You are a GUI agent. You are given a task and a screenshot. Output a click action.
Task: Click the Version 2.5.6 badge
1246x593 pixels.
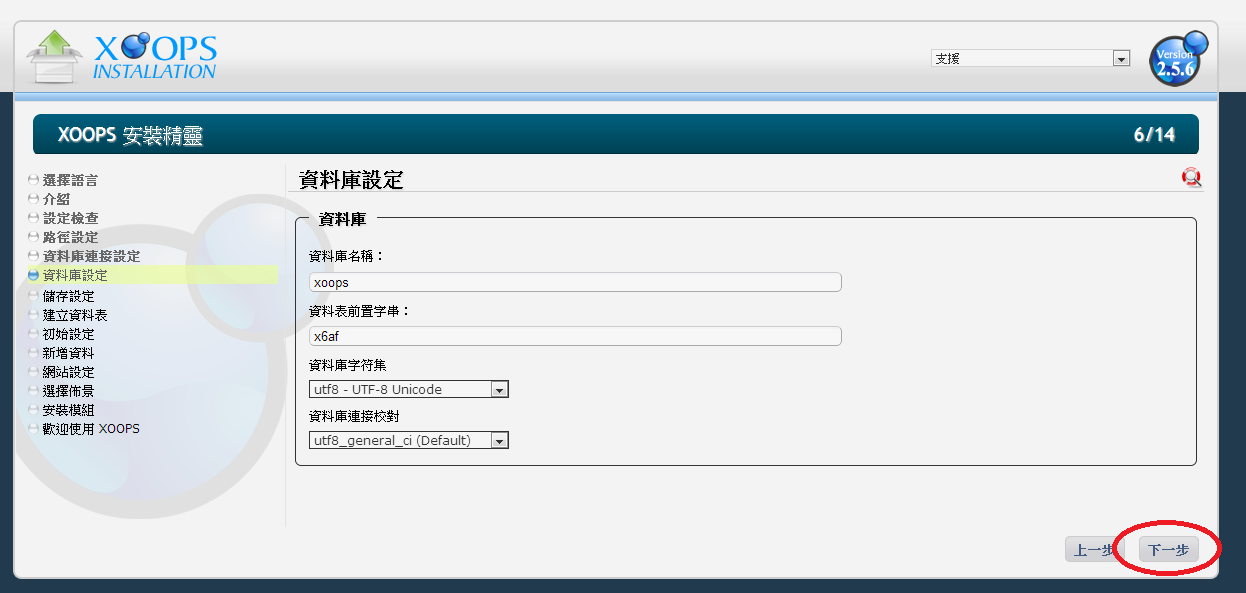click(x=1178, y=59)
